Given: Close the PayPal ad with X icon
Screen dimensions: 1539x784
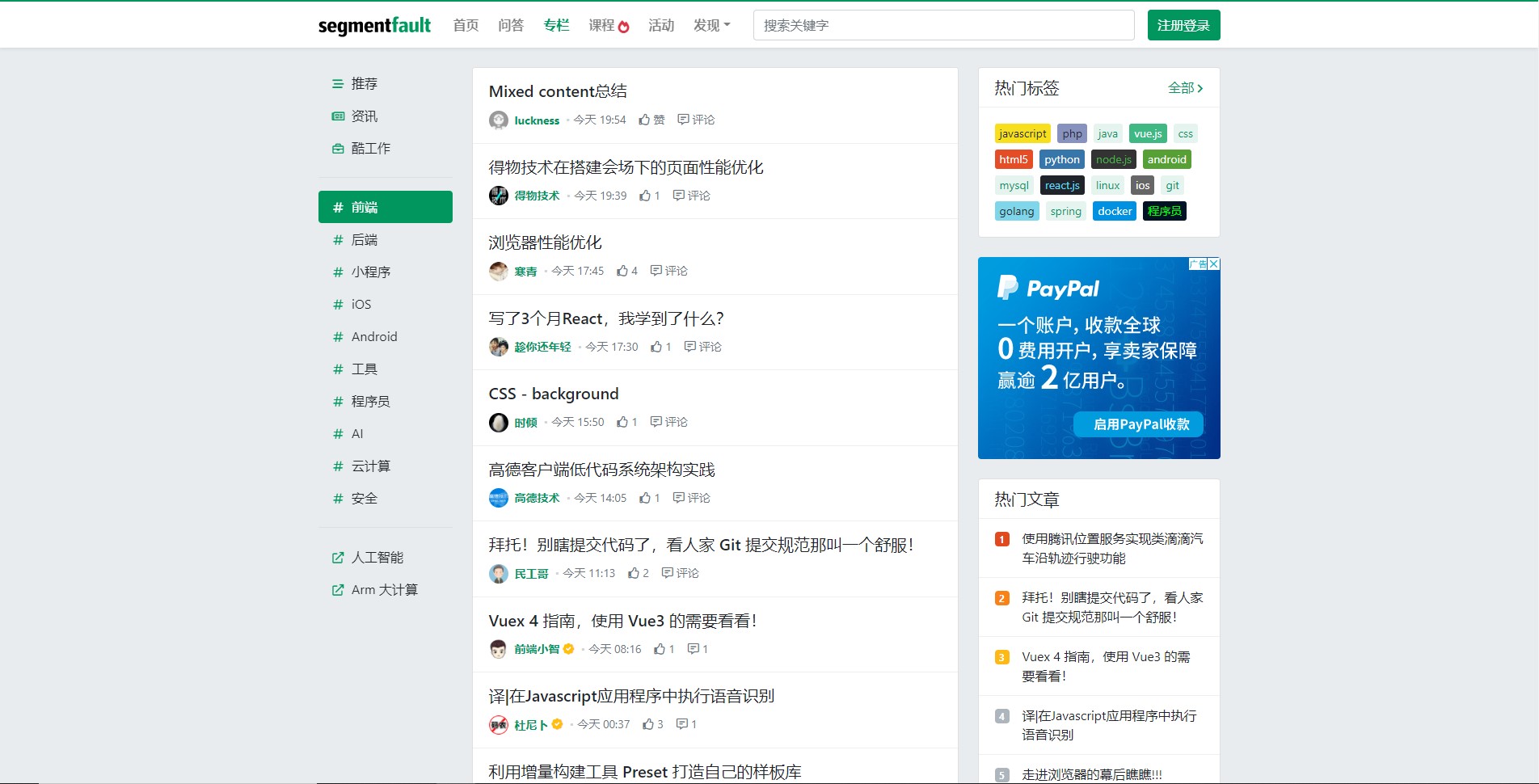Looking at the screenshot, I should tap(1214, 264).
